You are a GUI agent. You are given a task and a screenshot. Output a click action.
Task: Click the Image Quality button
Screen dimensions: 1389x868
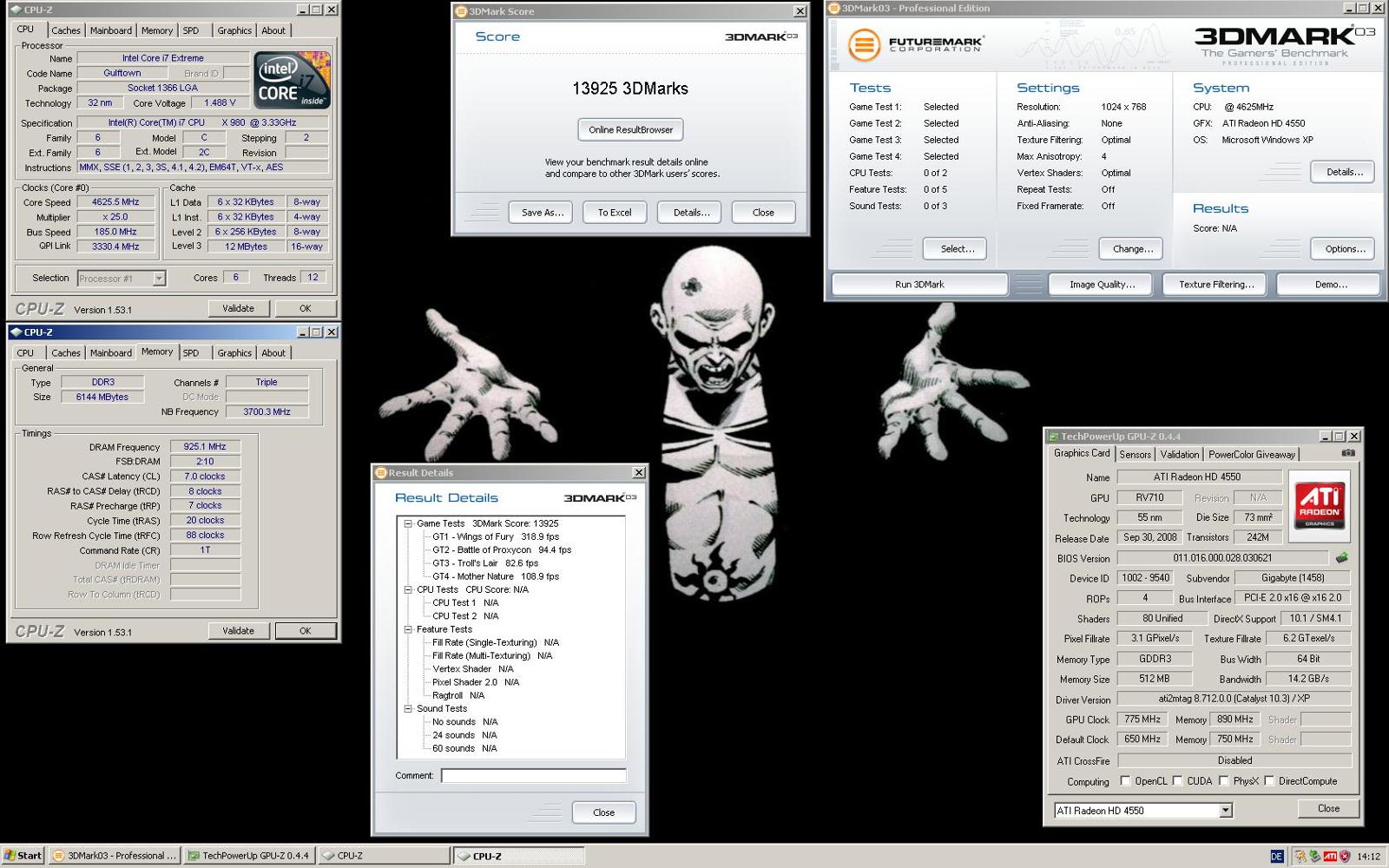[1103, 284]
